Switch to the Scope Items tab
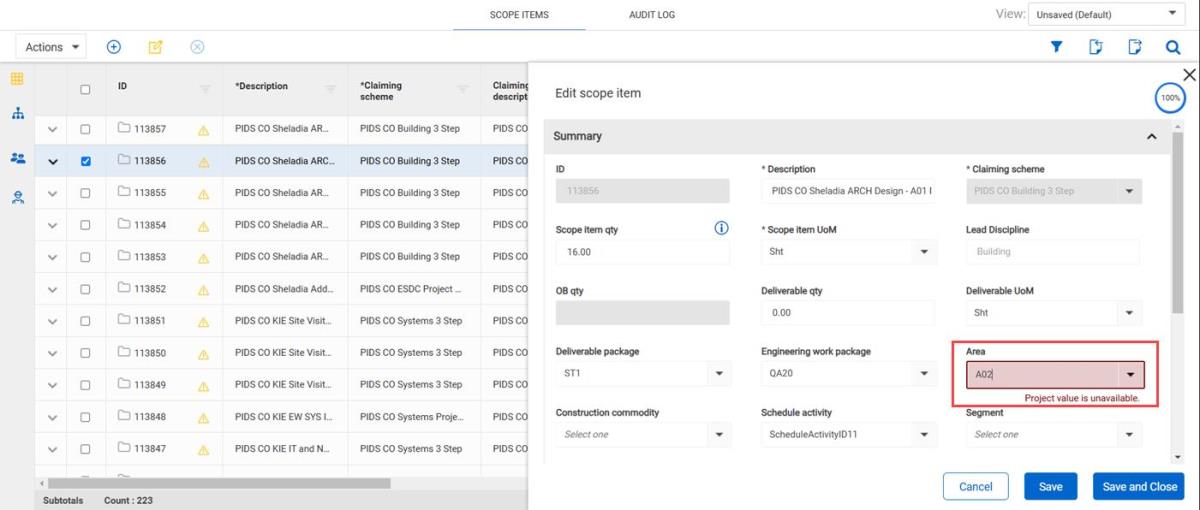The width and height of the screenshot is (1200, 510). 518,15
